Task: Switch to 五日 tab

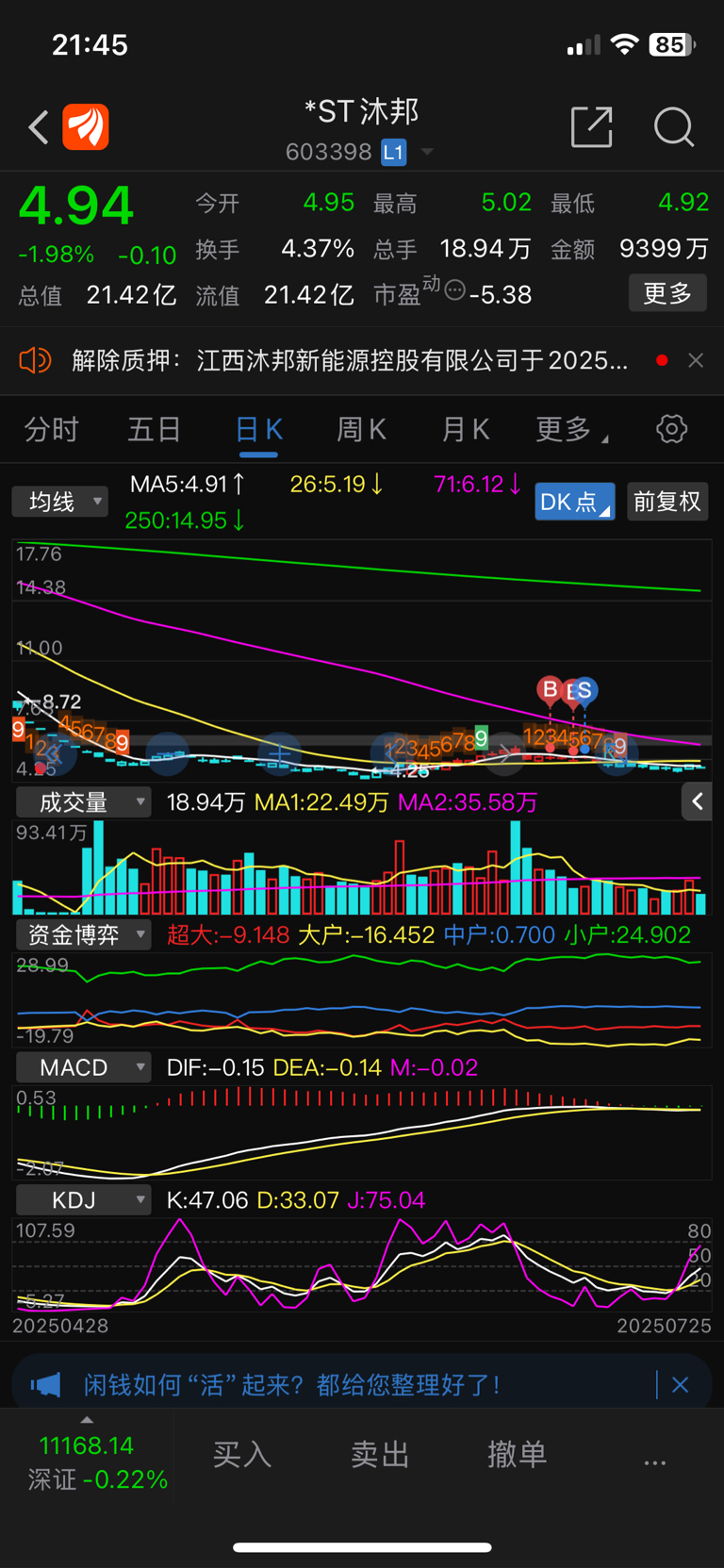Action: tap(155, 430)
